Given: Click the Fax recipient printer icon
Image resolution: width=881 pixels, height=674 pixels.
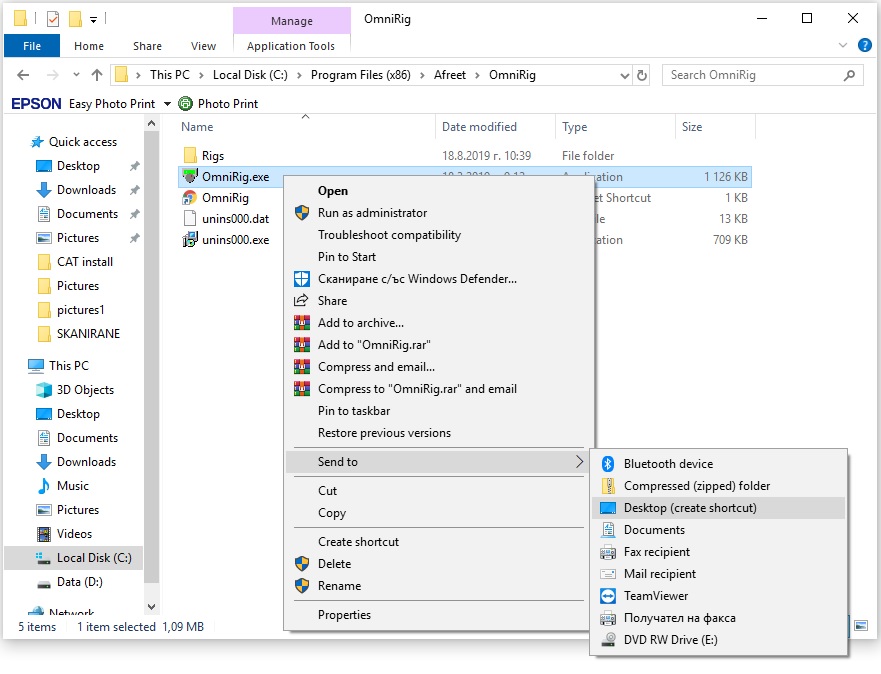Looking at the screenshot, I should coord(608,552).
